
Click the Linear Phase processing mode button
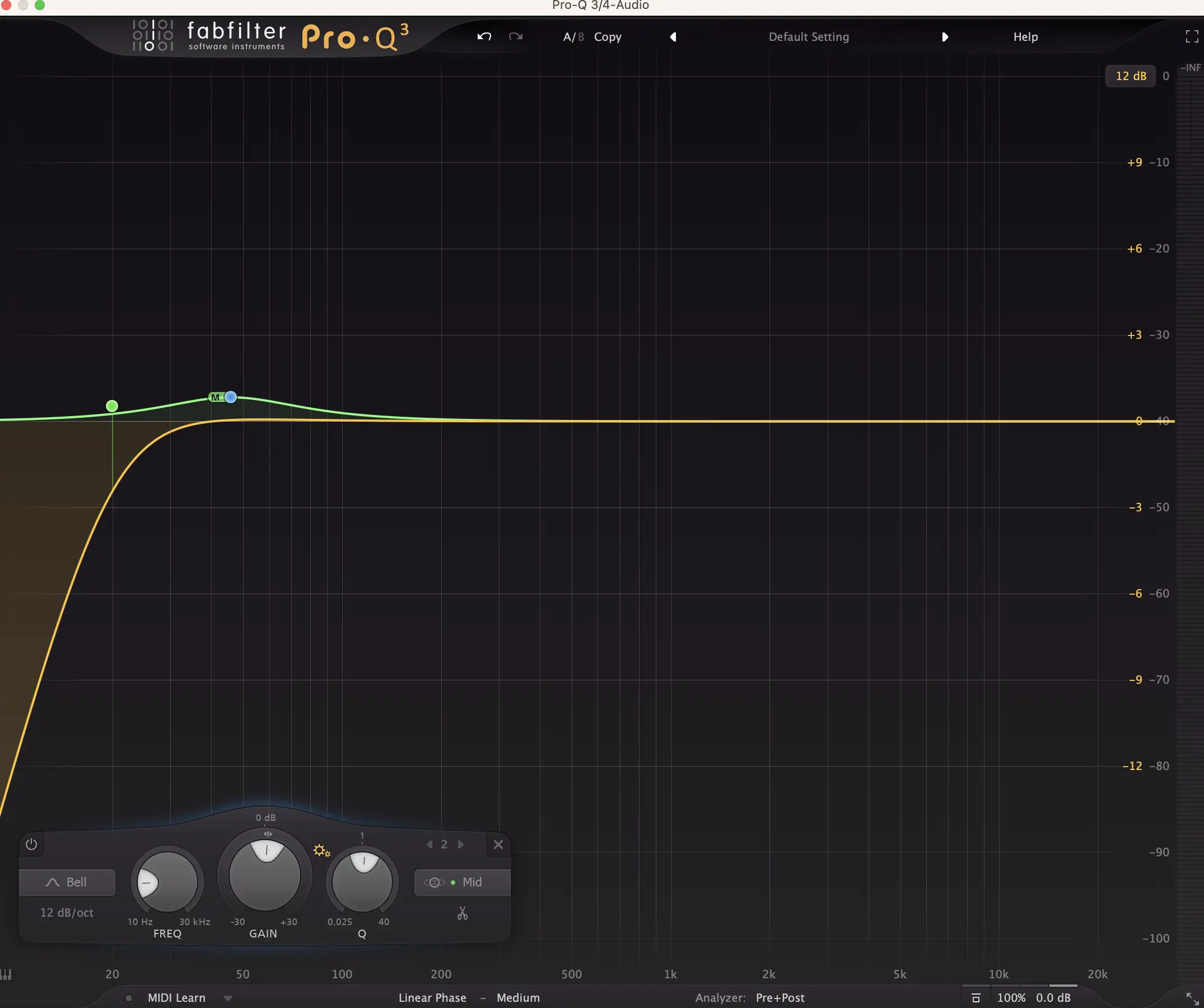pos(432,998)
